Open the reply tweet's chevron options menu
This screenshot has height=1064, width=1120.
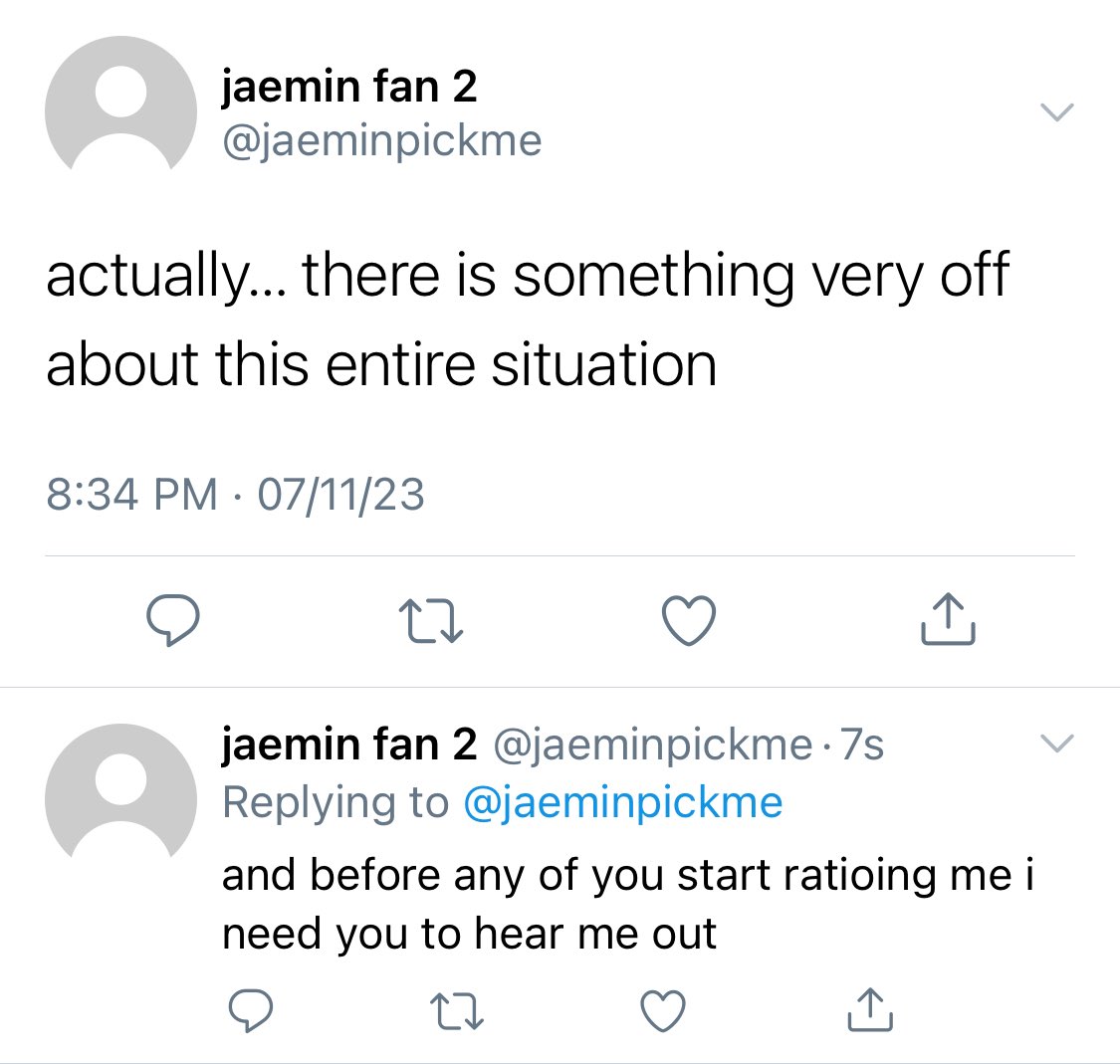1057,743
